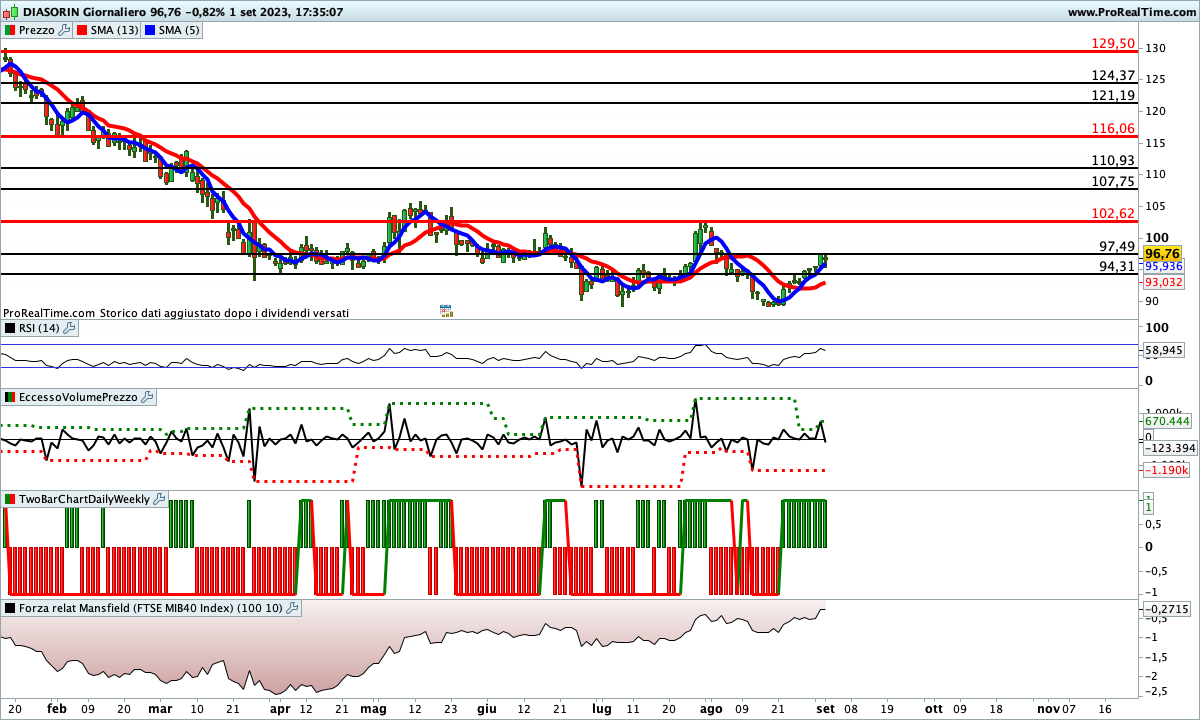Image resolution: width=1200 pixels, height=720 pixels.
Task: Click the ago label on time axis
Action: pos(711,708)
